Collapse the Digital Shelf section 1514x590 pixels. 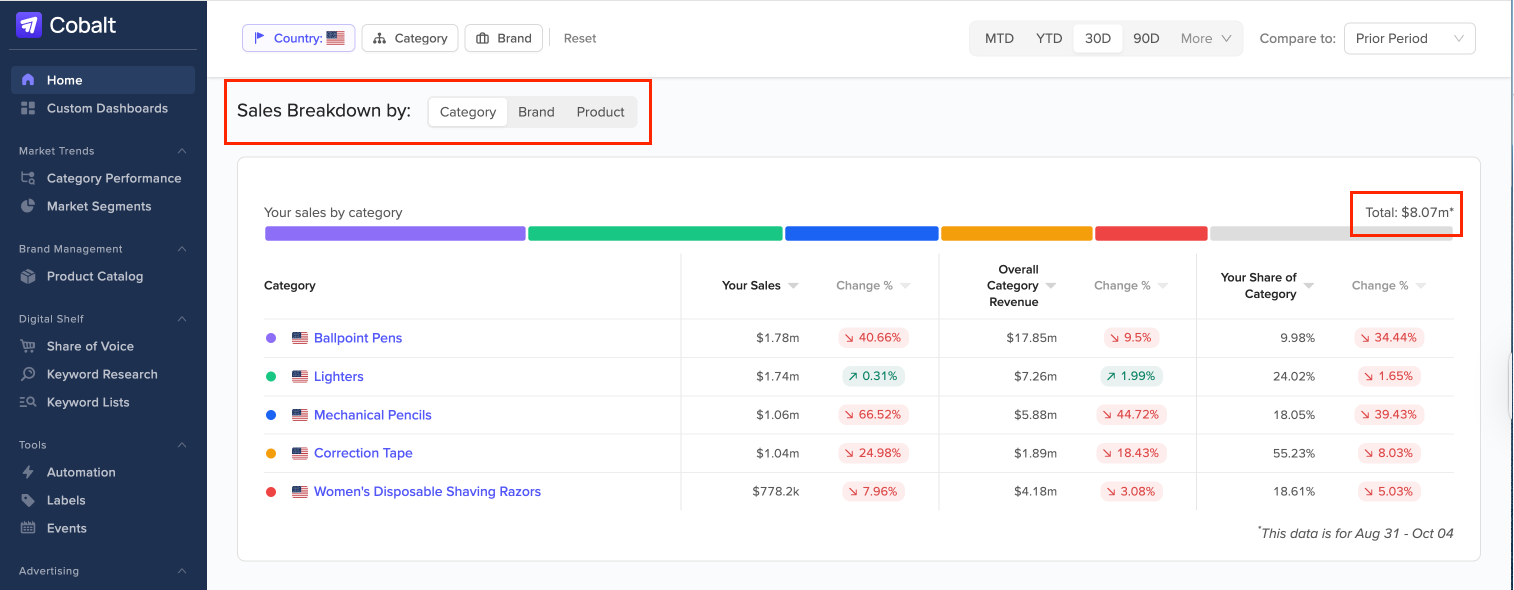(x=182, y=319)
